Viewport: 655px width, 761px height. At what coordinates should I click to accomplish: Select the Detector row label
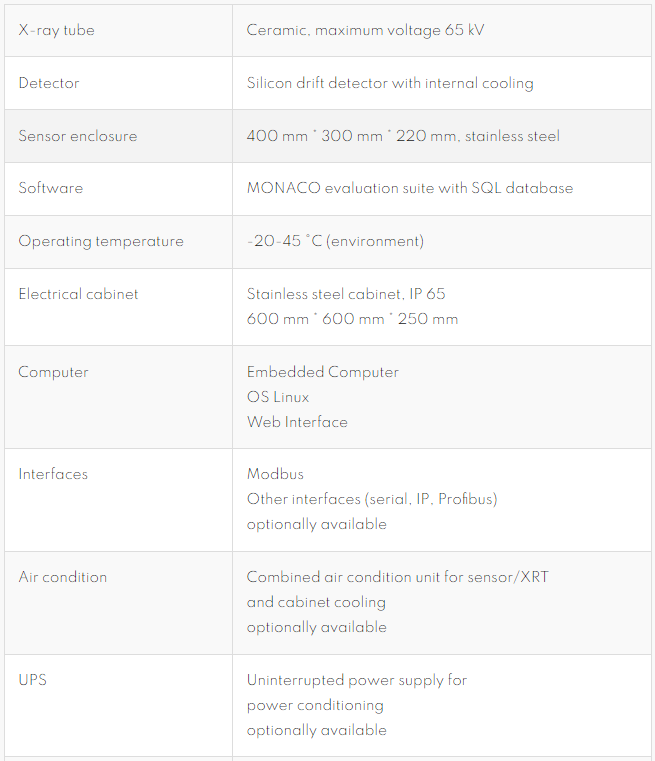49,83
